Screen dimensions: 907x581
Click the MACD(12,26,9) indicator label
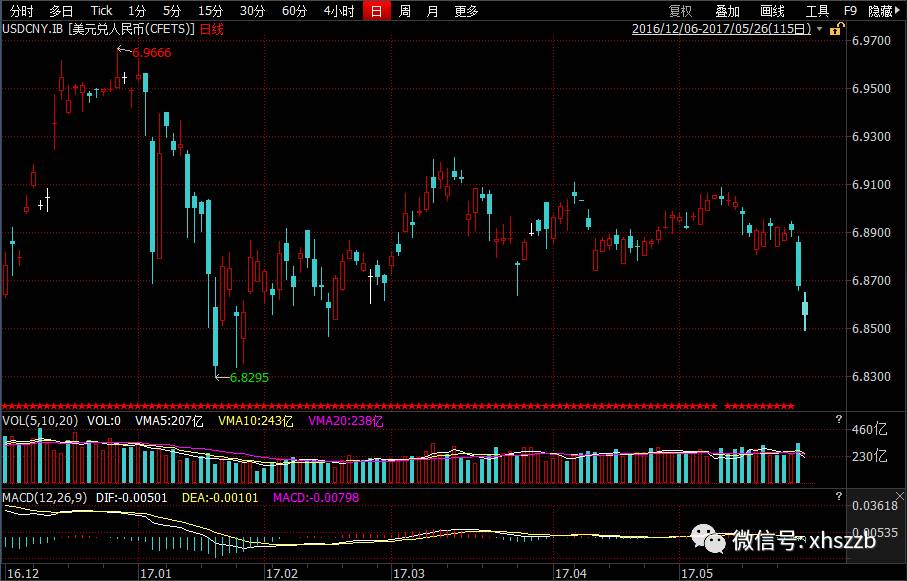pos(47,497)
